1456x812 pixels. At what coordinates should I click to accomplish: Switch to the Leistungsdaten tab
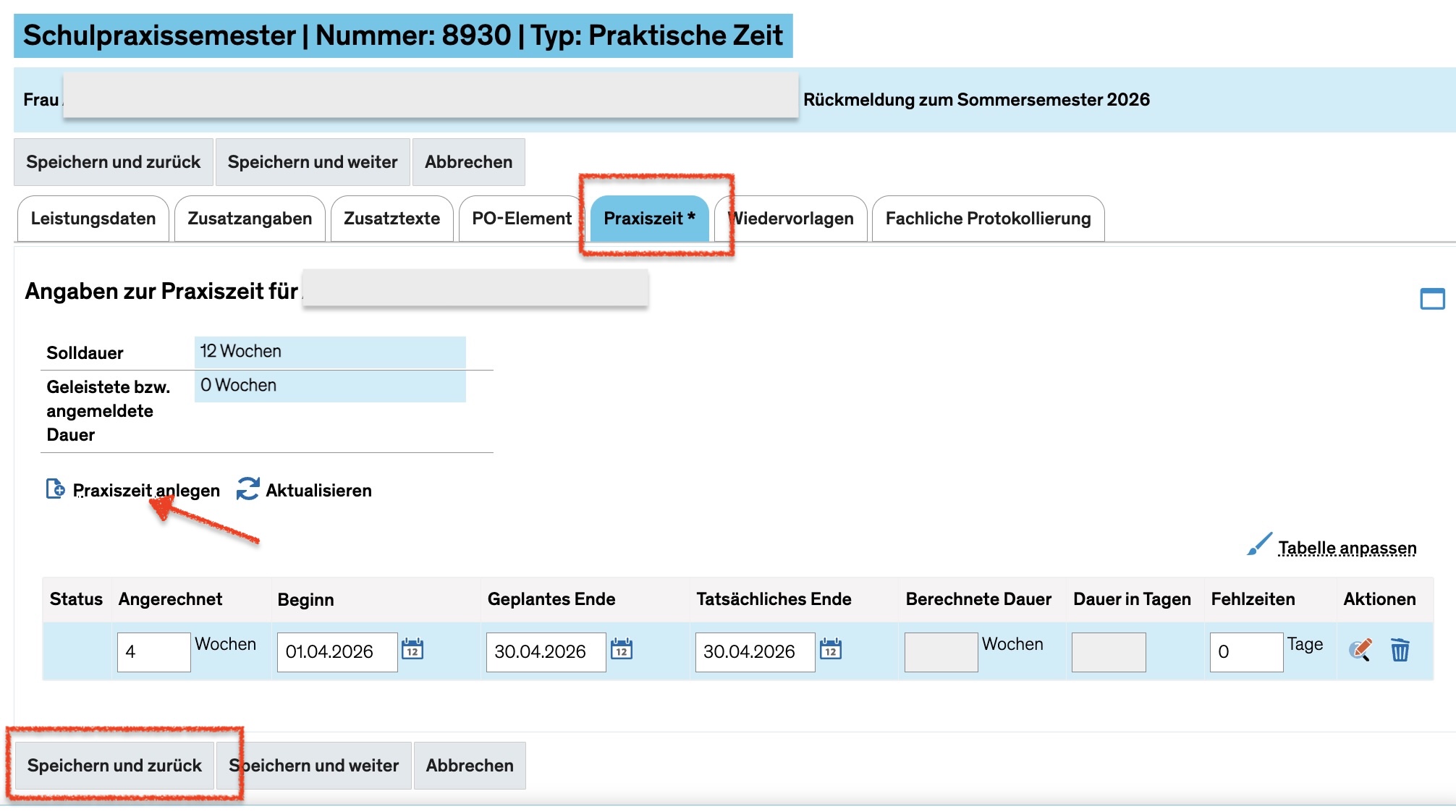point(93,219)
